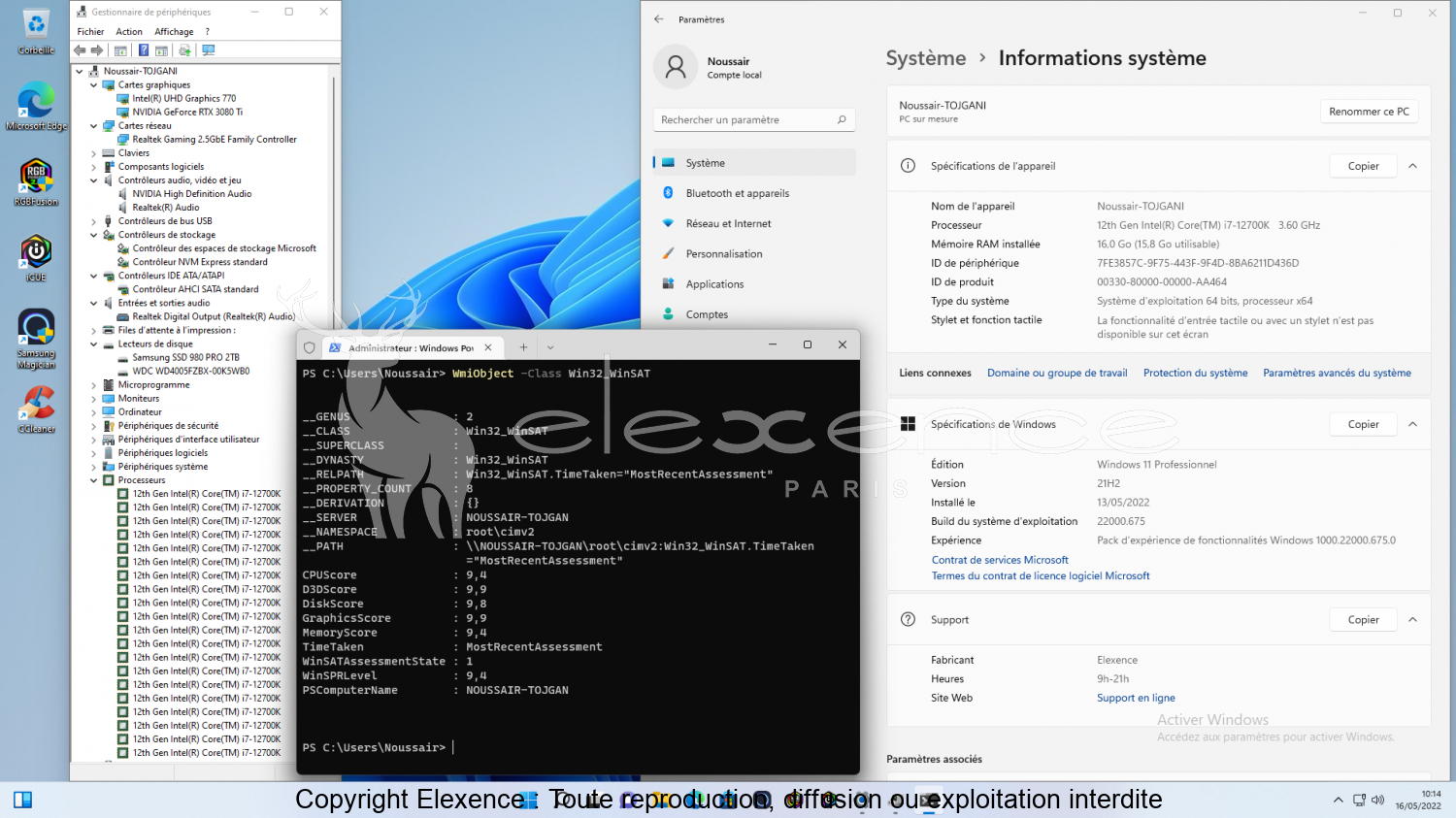Copy the Spécifications de Windows details
The image size is (1456, 818).
click(1363, 424)
